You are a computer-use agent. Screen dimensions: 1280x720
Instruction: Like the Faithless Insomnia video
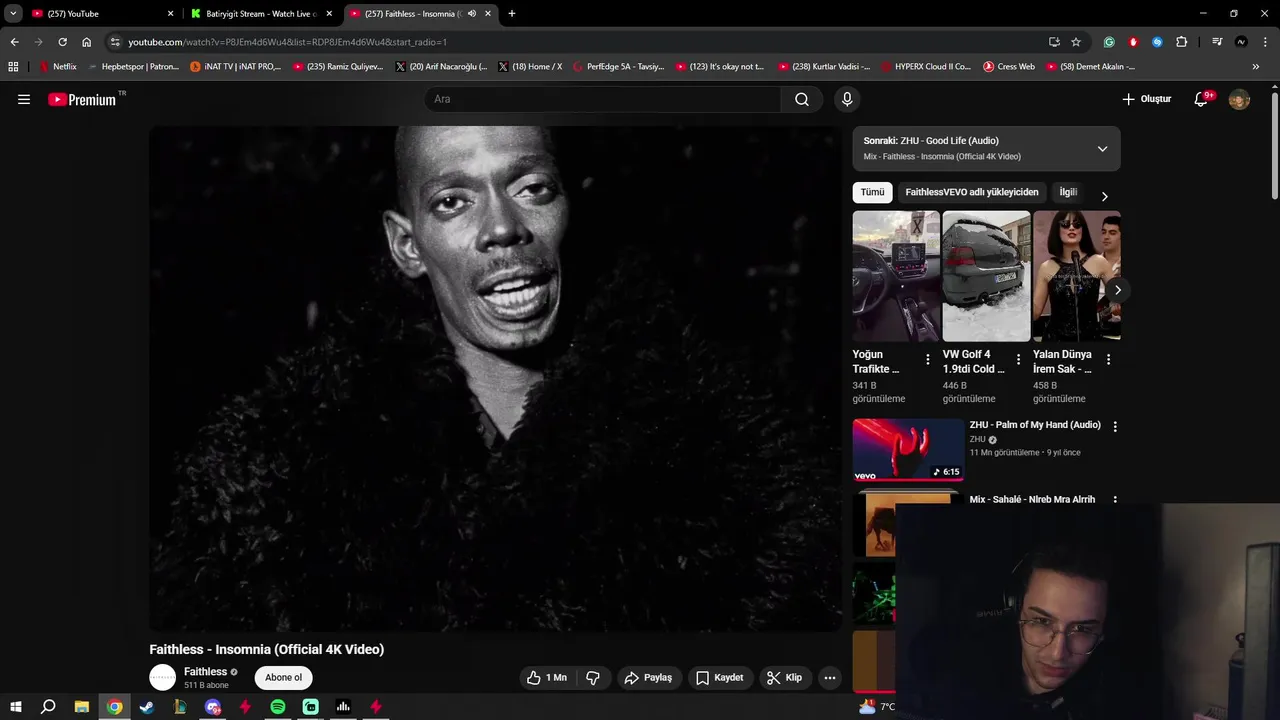[x=547, y=677]
